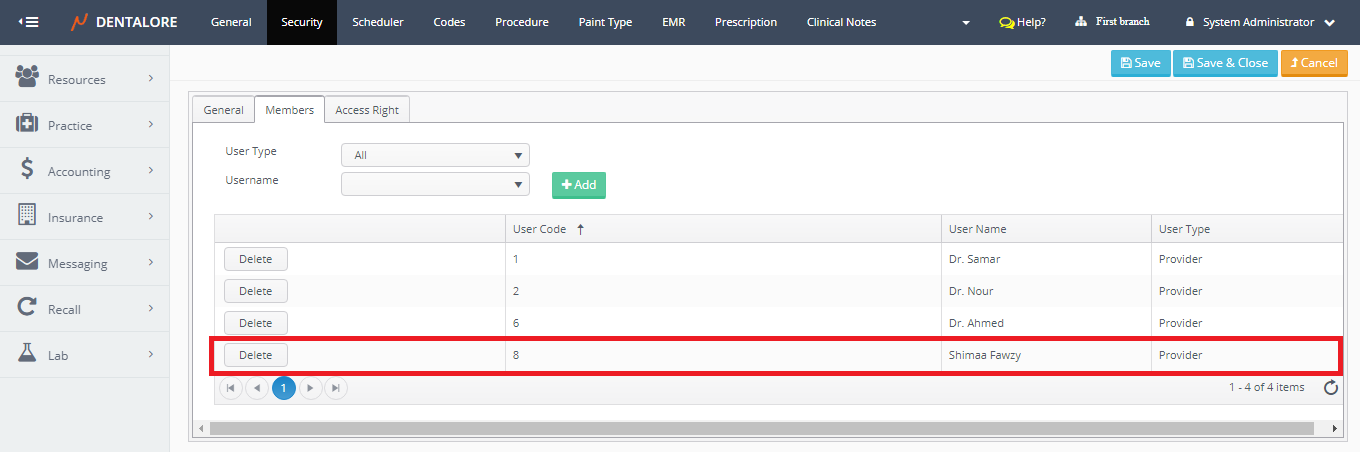Refresh the members grid with reload icon
This screenshot has width=1360, height=452.
1330,388
